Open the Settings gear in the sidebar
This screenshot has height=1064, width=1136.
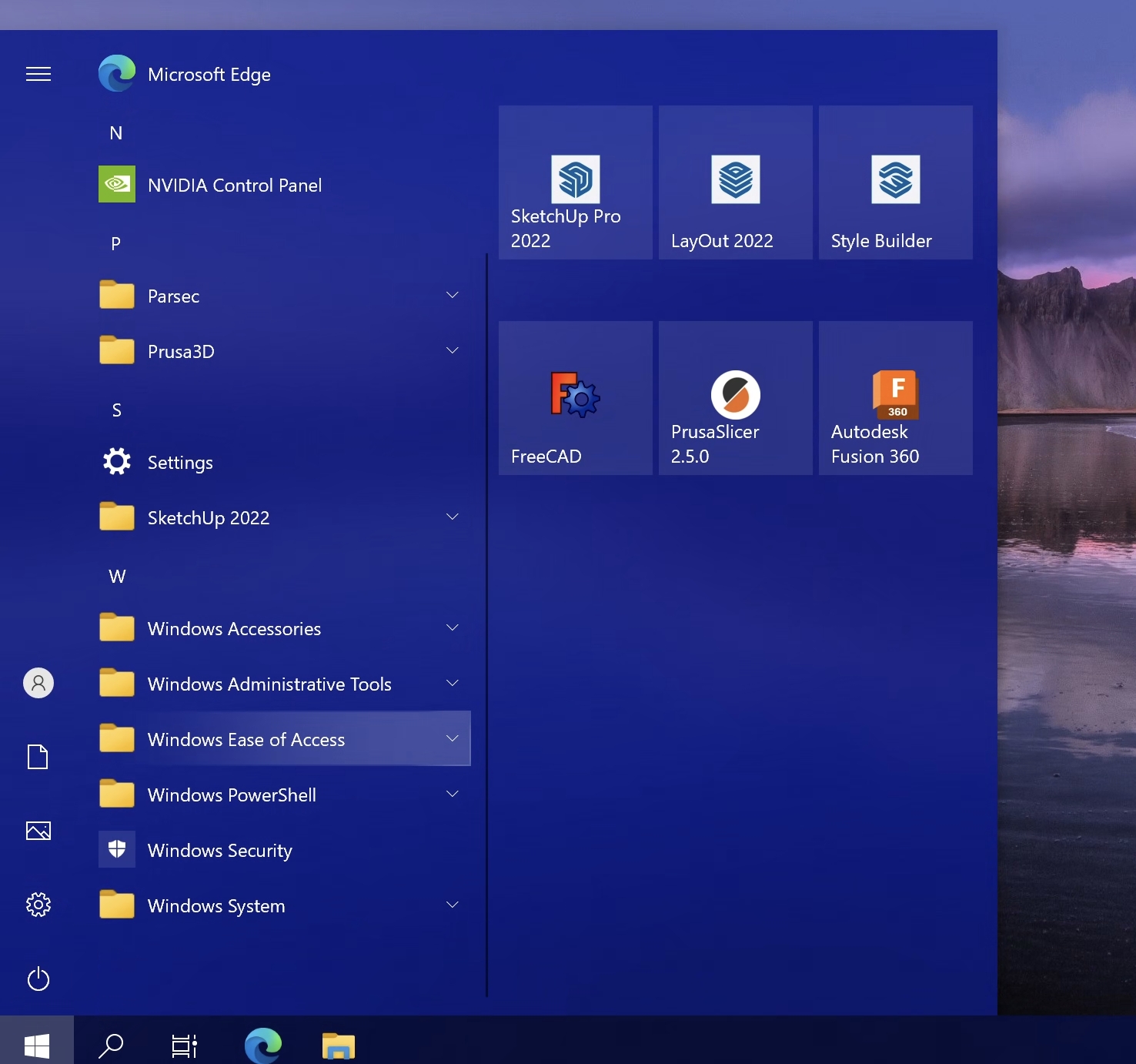pyautogui.click(x=38, y=905)
